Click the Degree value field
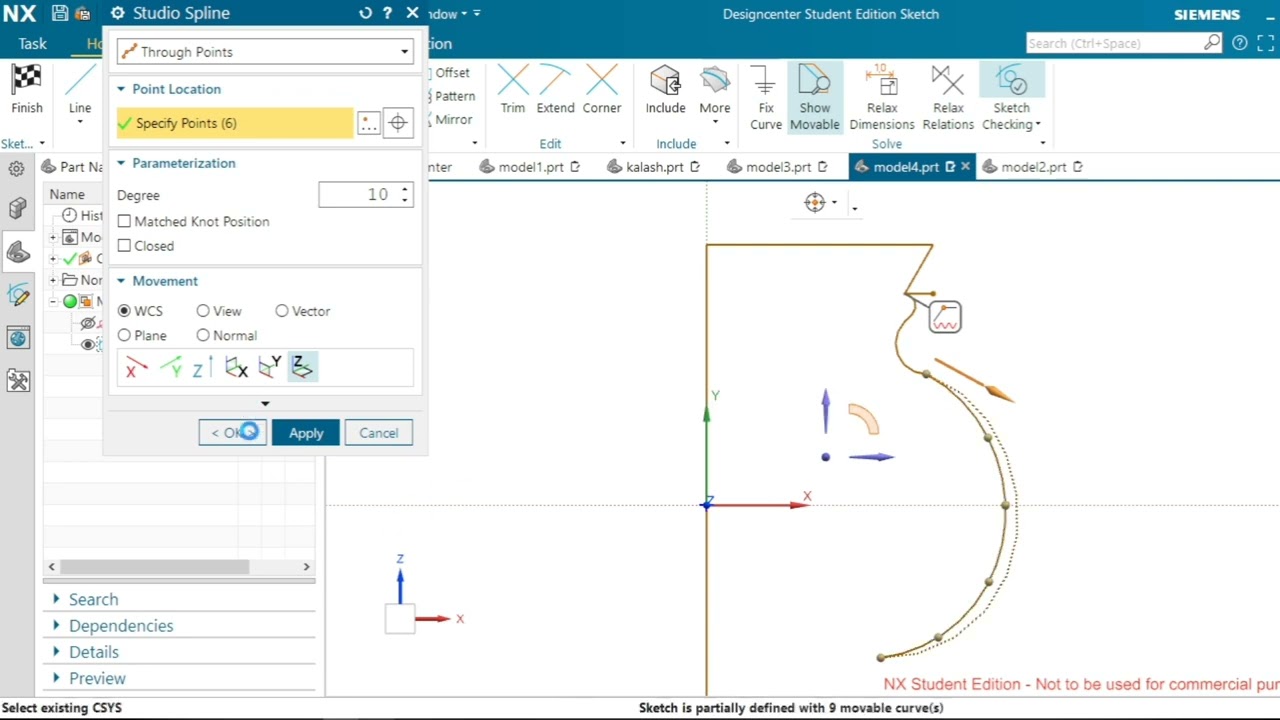 [365, 195]
